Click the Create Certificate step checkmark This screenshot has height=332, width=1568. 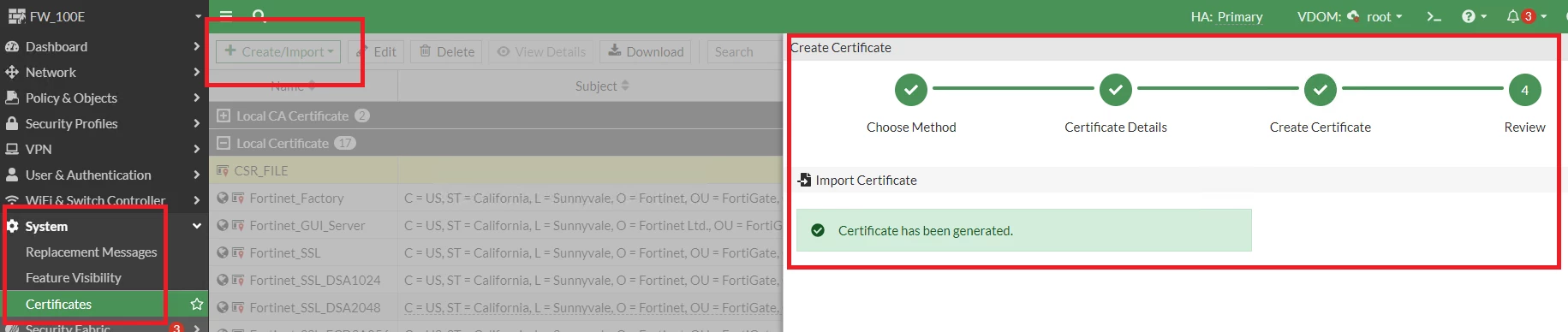coord(1321,90)
